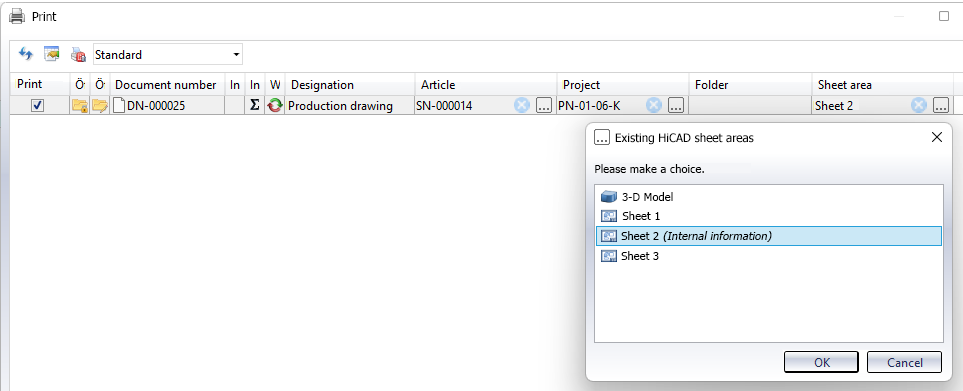
Task: Clear the Article SN-000014 value
Action: tap(521, 106)
